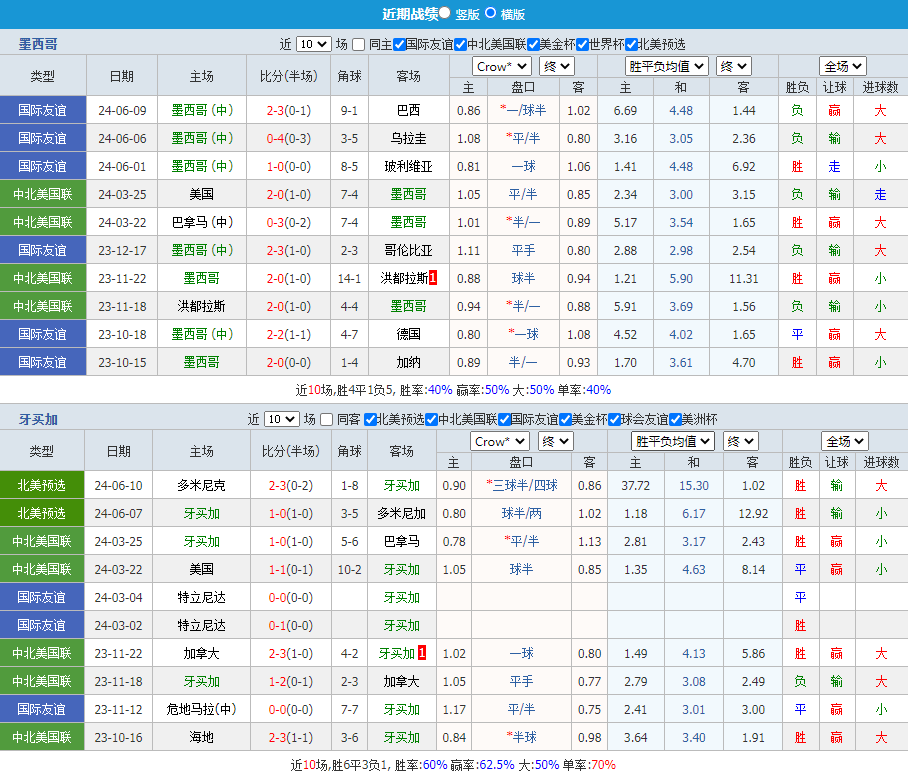This screenshot has width=908, height=774.
Task: Click the 危地马拉(中) team link
Action: tap(201, 709)
